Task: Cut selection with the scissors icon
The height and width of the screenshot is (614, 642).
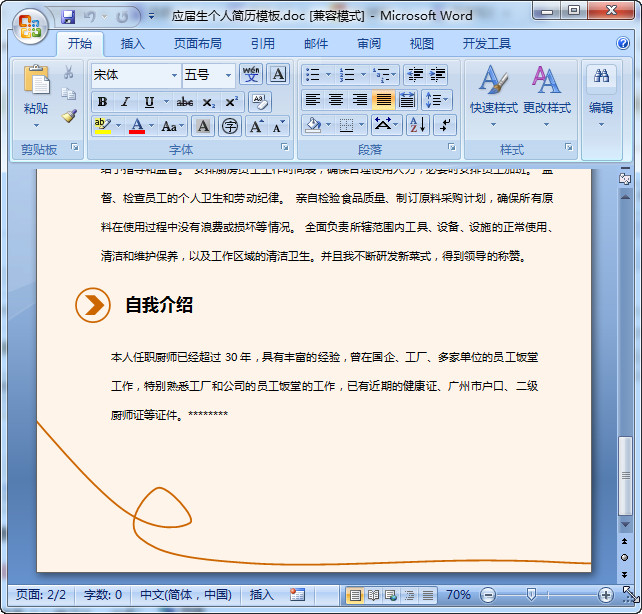Action: (68, 72)
